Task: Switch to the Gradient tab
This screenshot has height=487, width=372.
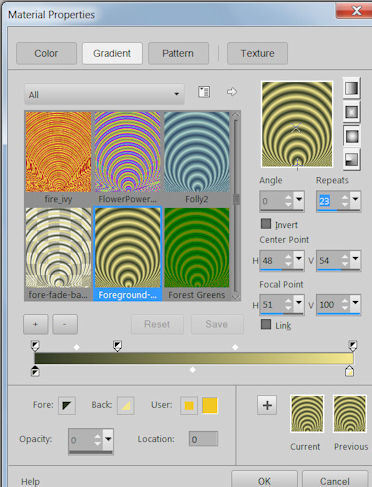Action: (x=112, y=53)
